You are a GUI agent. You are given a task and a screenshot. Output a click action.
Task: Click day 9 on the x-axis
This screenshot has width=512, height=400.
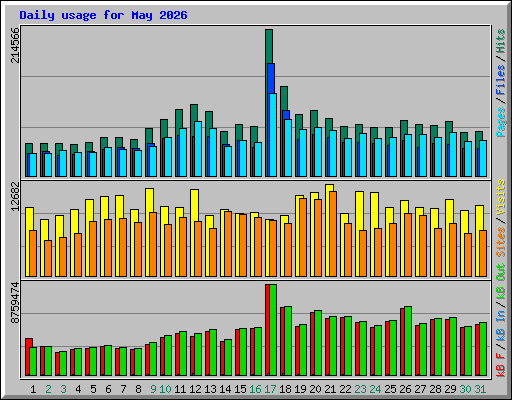pos(153,389)
